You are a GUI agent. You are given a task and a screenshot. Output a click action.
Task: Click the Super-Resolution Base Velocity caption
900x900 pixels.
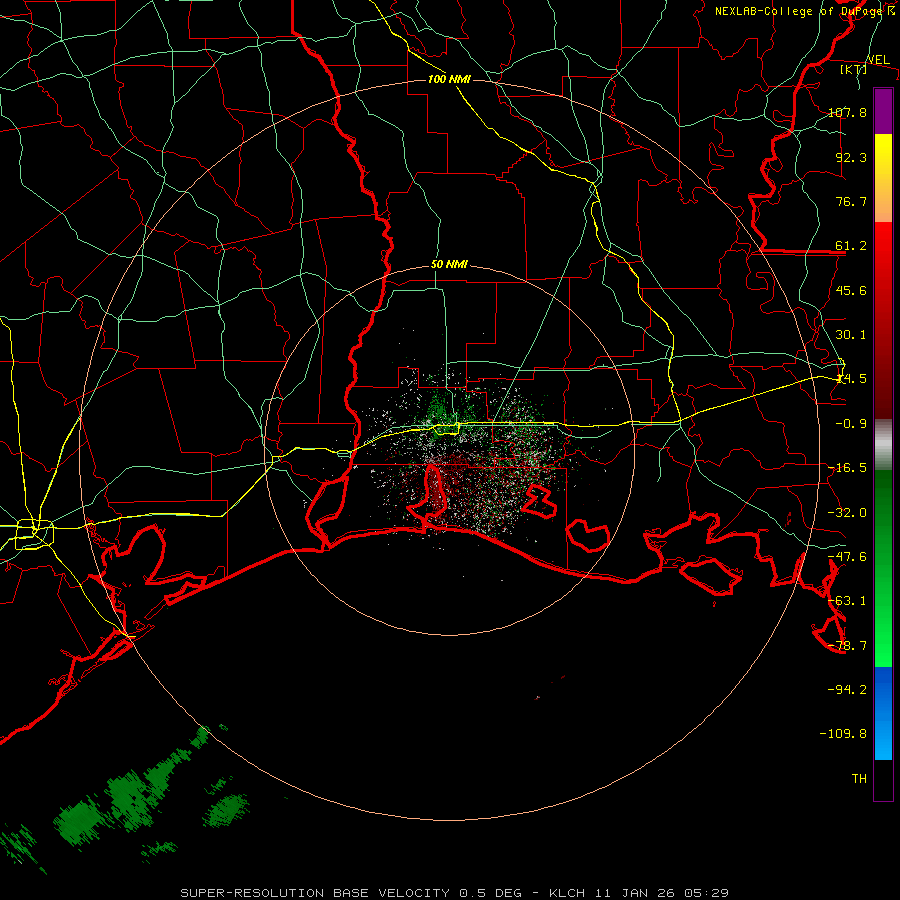click(455, 893)
